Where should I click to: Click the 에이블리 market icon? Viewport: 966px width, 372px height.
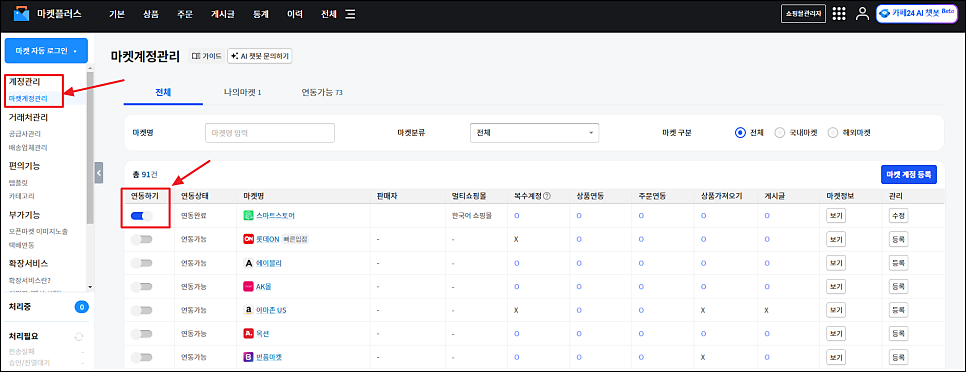click(248, 263)
